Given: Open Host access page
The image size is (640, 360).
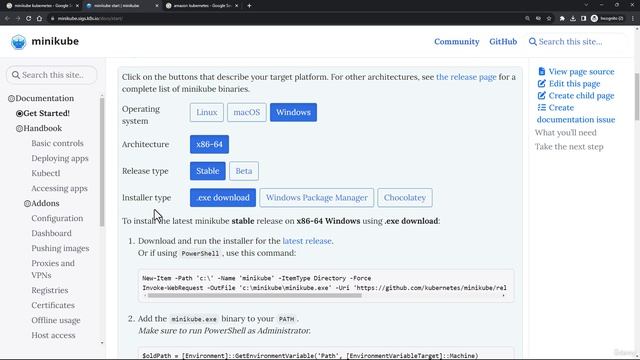Looking at the screenshot, I should [53, 335].
